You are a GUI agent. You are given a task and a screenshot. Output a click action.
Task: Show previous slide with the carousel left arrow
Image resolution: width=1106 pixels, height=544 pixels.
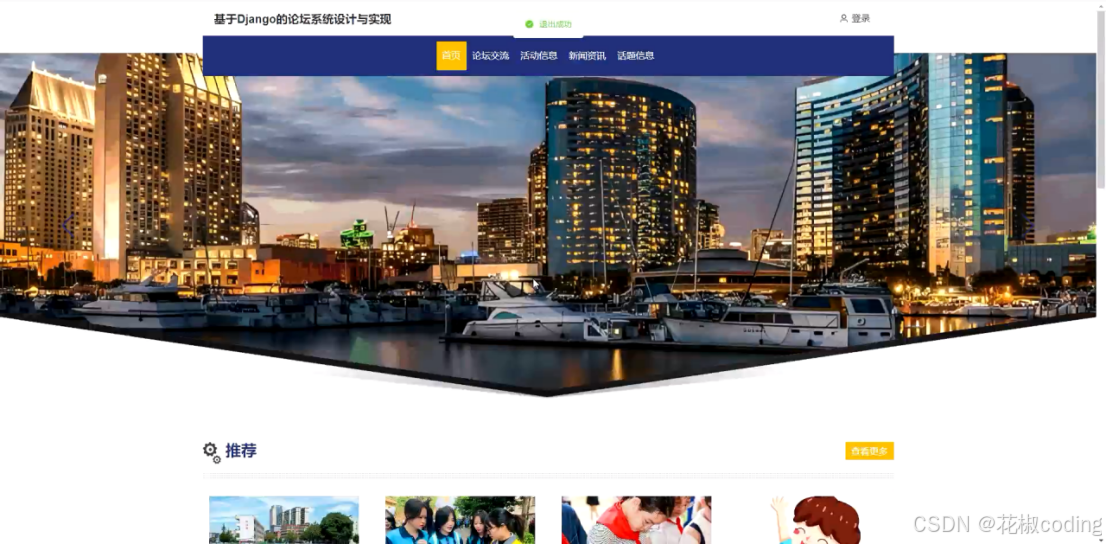(68, 226)
